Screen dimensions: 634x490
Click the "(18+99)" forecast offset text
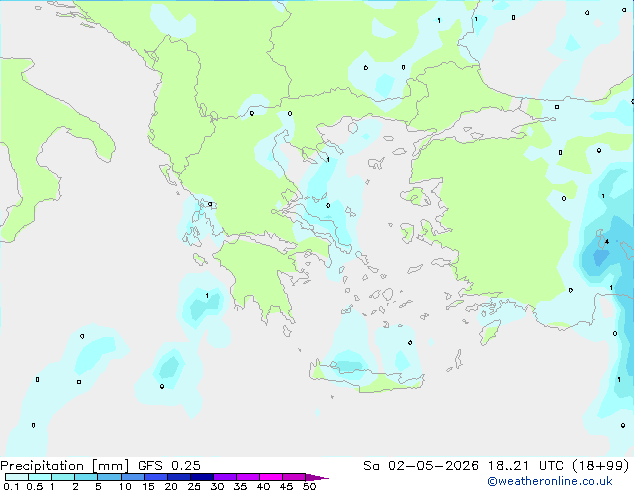[x=601, y=466]
